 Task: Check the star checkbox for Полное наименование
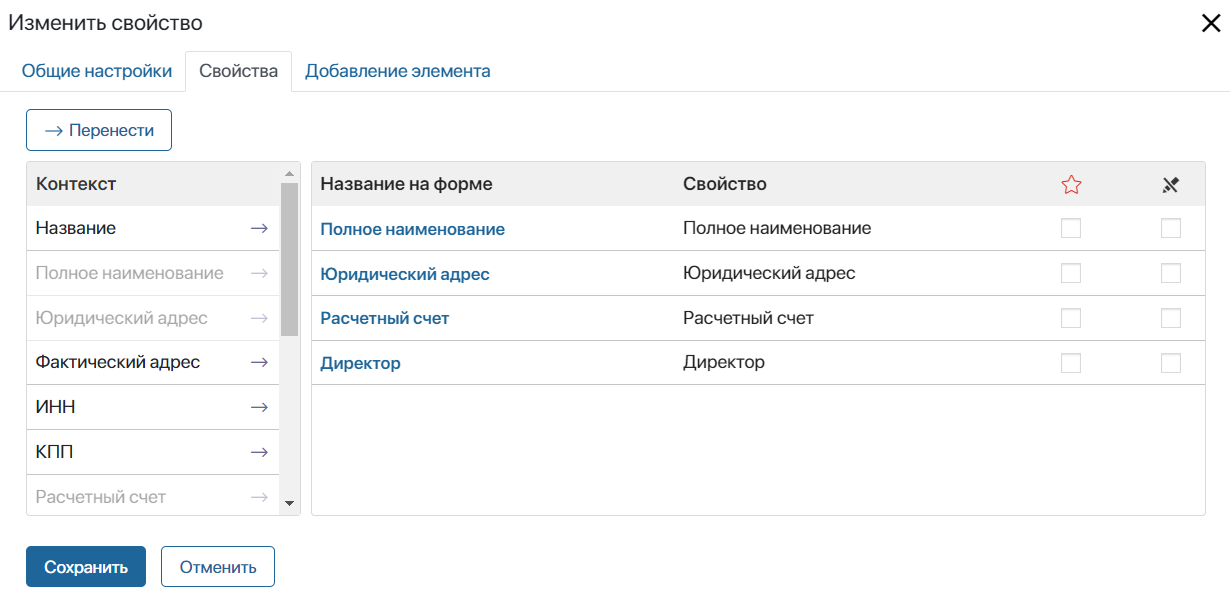(1071, 229)
